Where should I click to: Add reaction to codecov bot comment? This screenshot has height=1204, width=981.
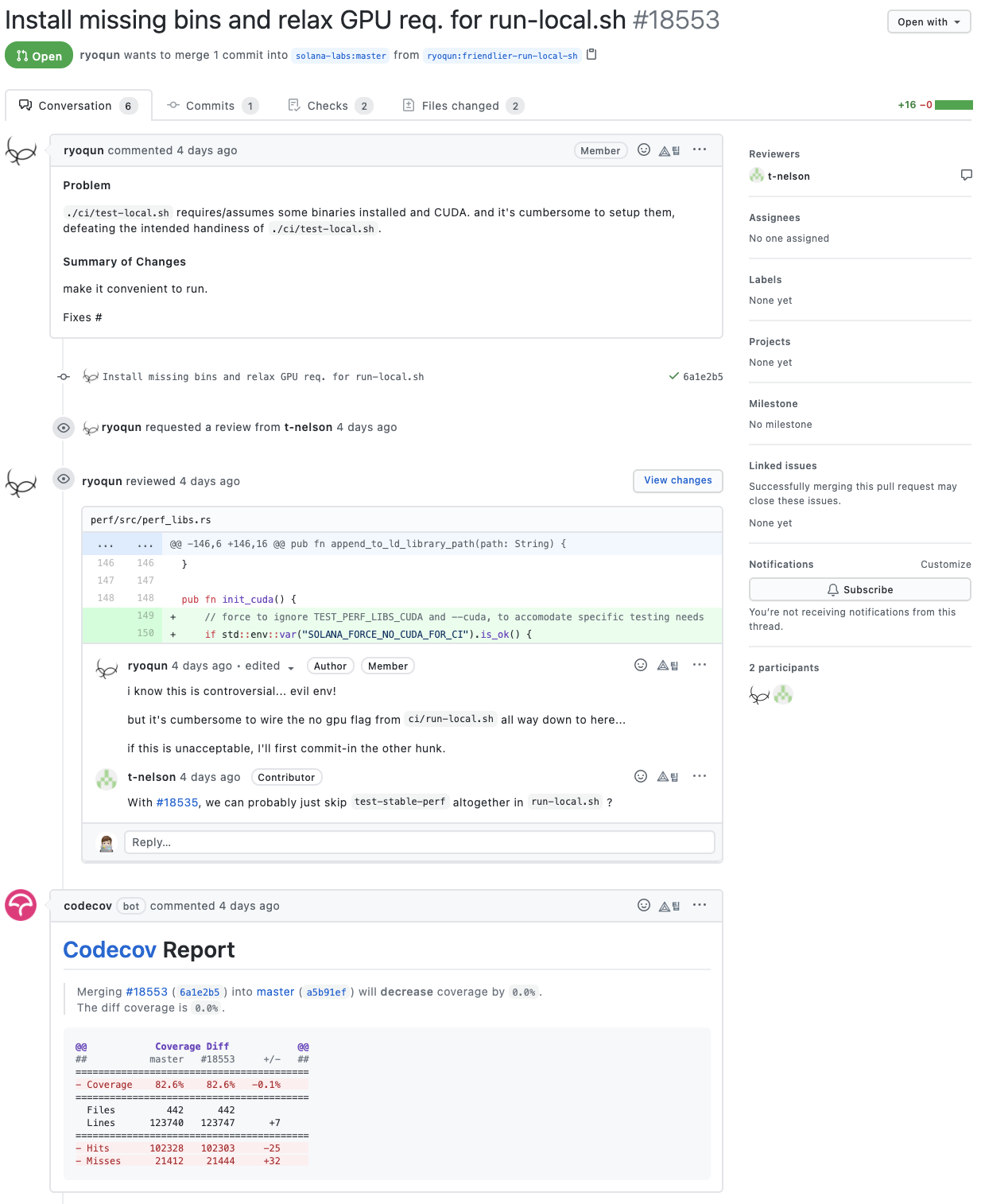(x=644, y=905)
